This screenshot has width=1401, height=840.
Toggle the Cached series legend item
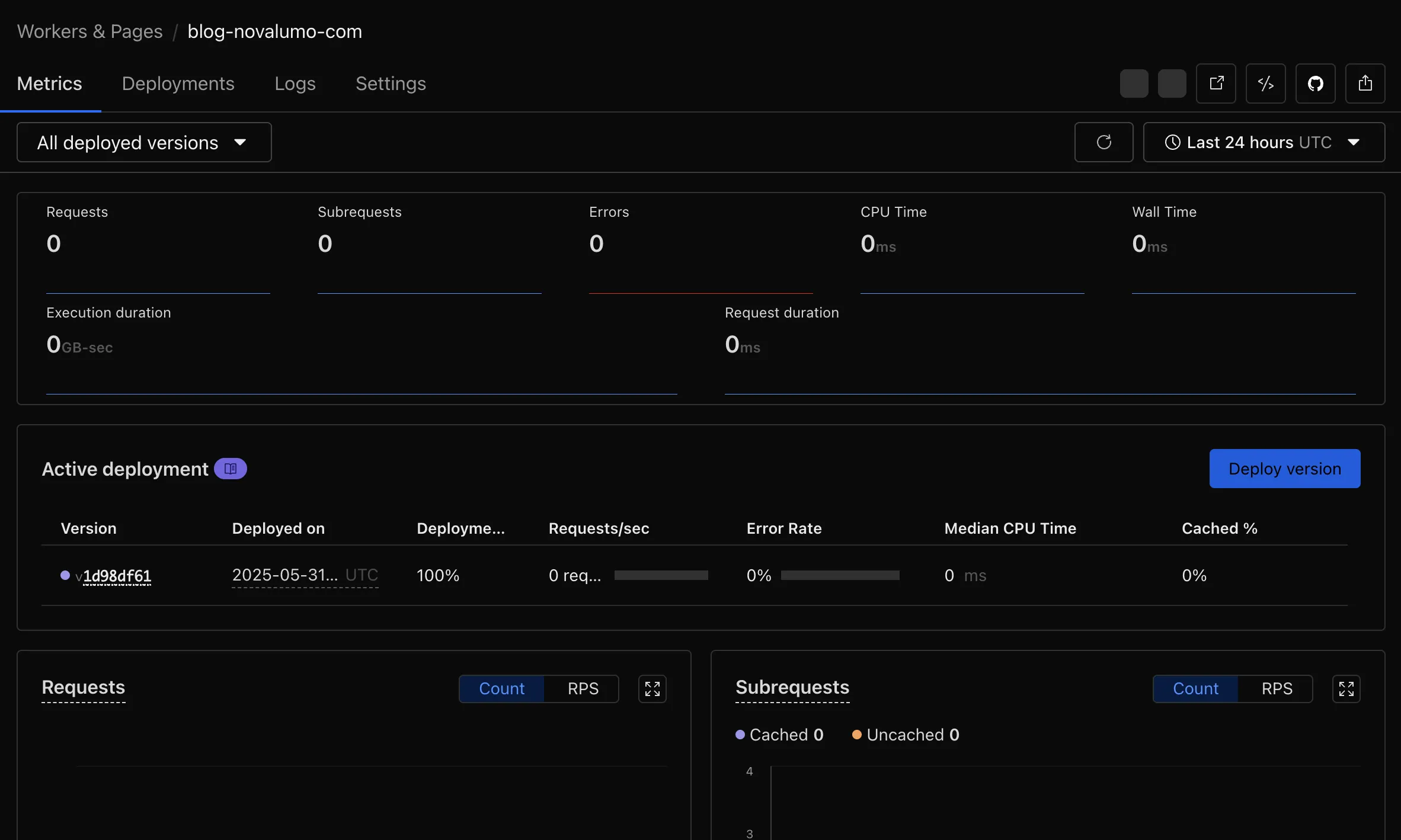(779, 735)
